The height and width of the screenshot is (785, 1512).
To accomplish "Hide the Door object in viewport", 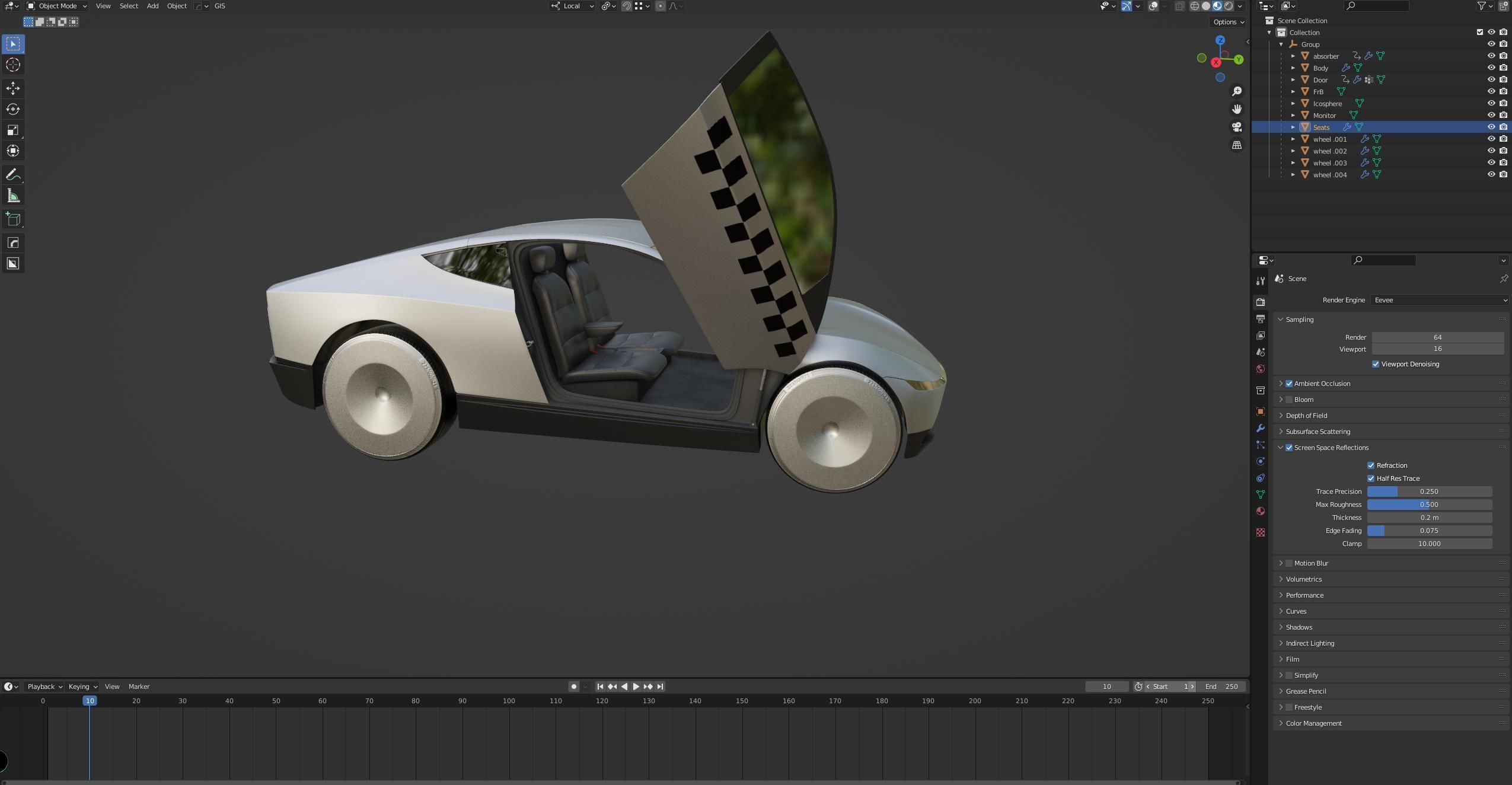I will point(1491,79).
